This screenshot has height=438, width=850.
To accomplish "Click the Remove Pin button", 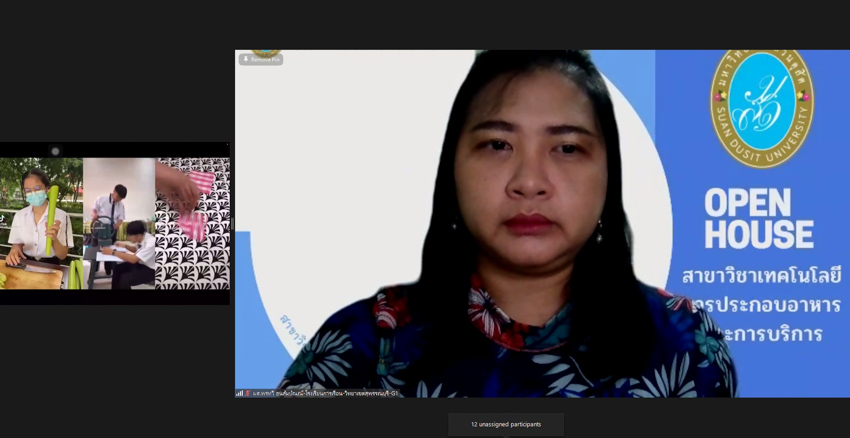I will pyautogui.click(x=261, y=60).
